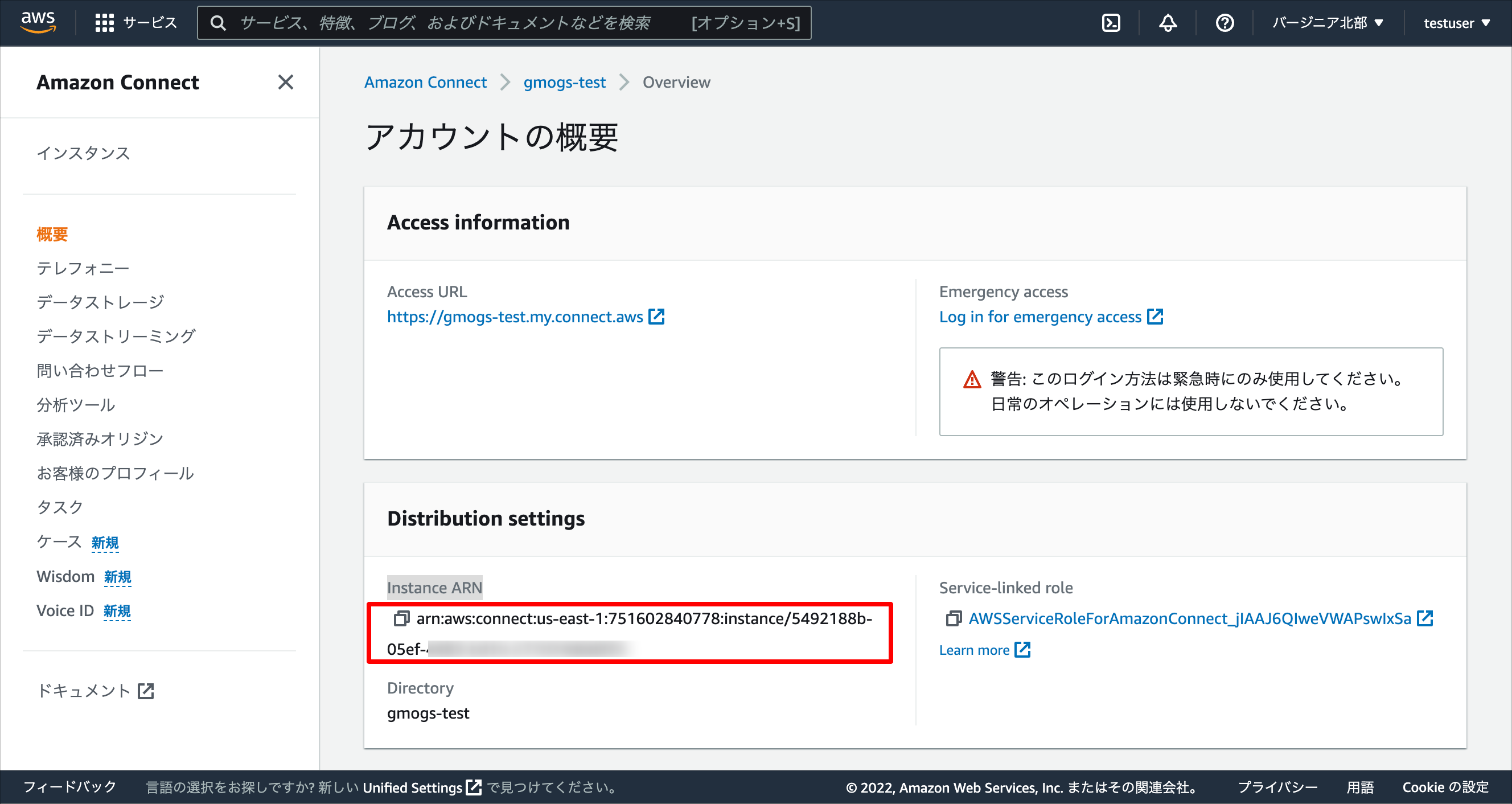This screenshot has width=1512, height=804.
Task: Open 用語 footer link
Action: point(1360,787)
